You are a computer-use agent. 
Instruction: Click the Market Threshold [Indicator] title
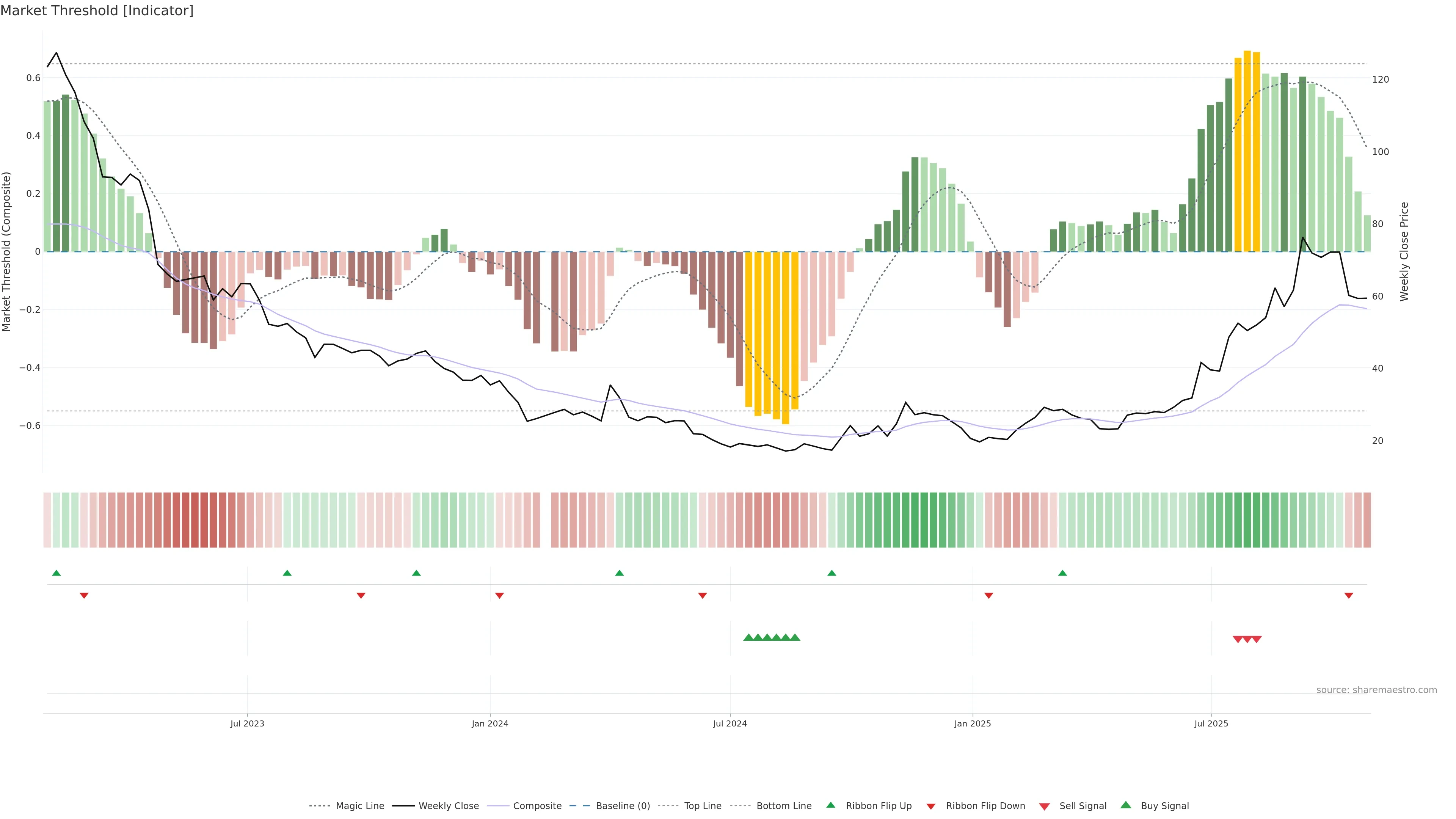97,11
